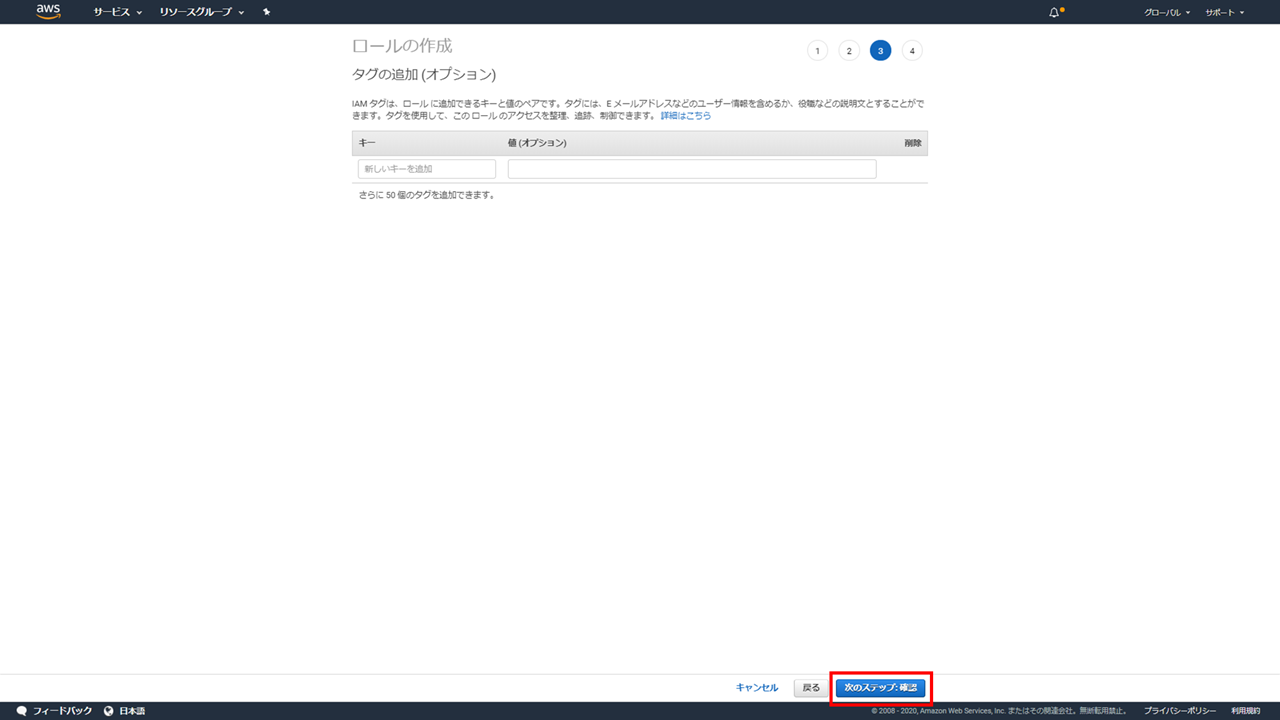Open the notifications bell icon
Viewport: 1280px width, 720px height.
1054,12
